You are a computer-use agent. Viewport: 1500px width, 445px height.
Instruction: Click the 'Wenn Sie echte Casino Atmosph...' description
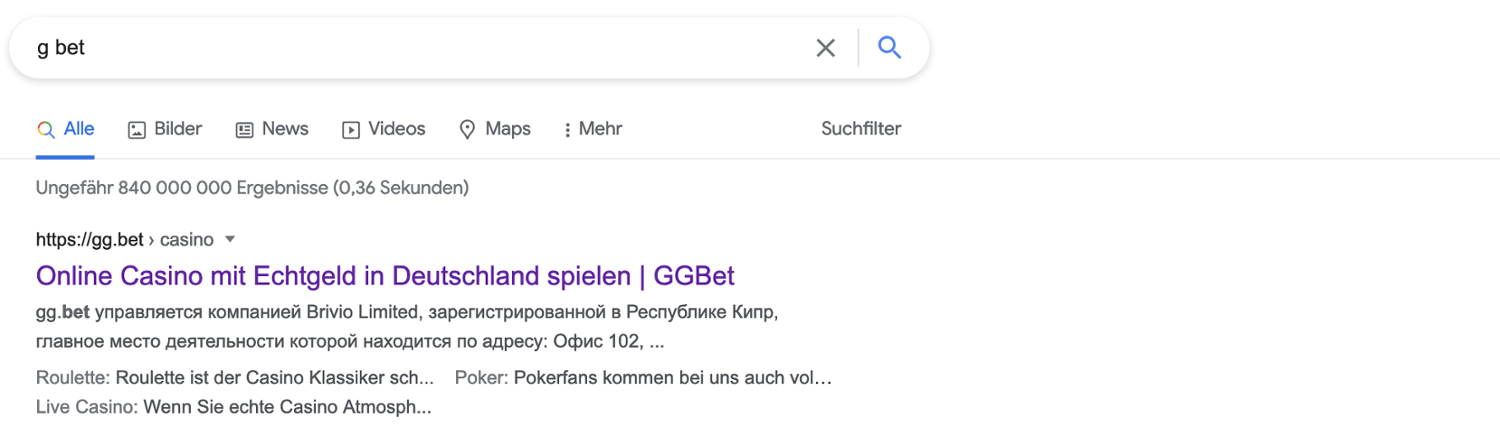288,408
